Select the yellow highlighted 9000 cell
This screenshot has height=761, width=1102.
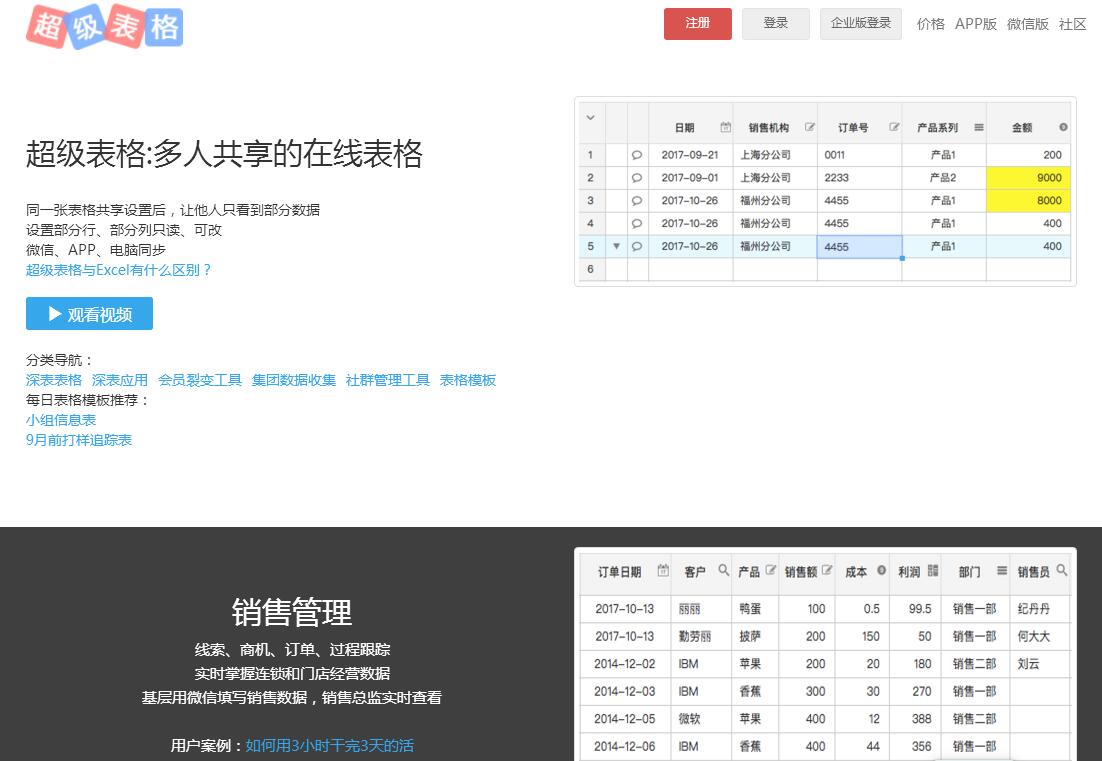[1028, 178]
